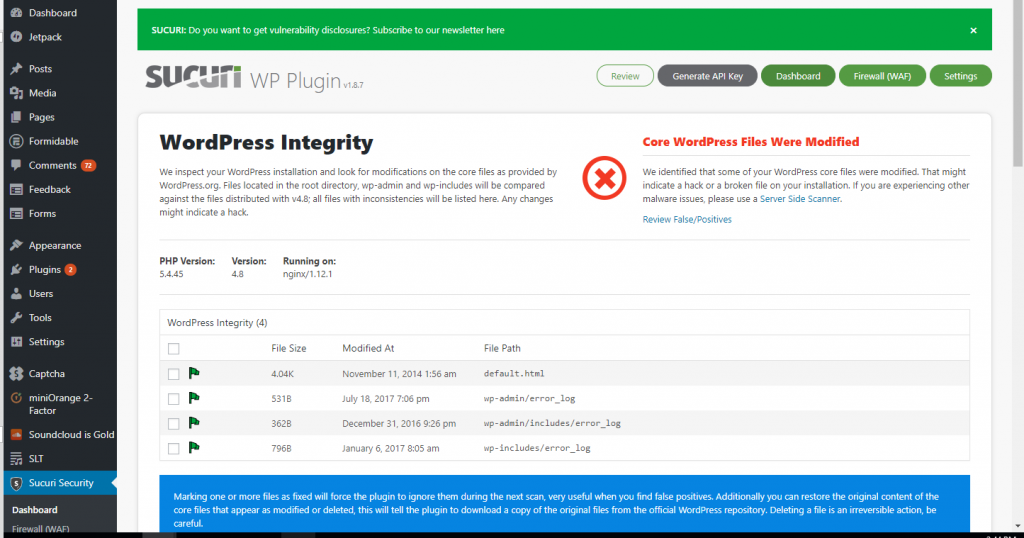This screenshot has width=1024, height=538.
Task: Click the Users person icon
Action: pyautogui.click(x=16, y=294)
